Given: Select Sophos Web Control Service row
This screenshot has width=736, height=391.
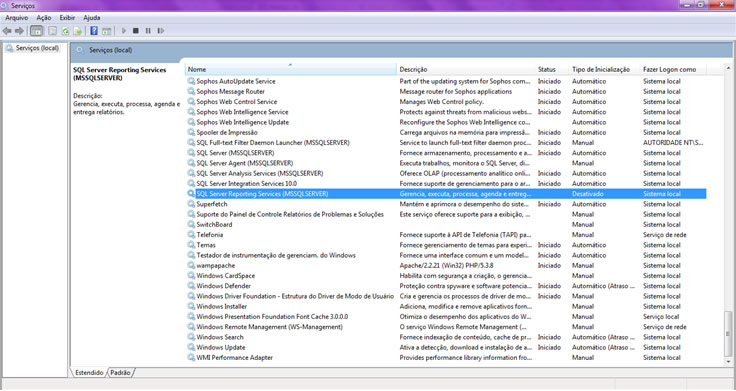Looking at the screenshot, I should (x=446, y=102).
